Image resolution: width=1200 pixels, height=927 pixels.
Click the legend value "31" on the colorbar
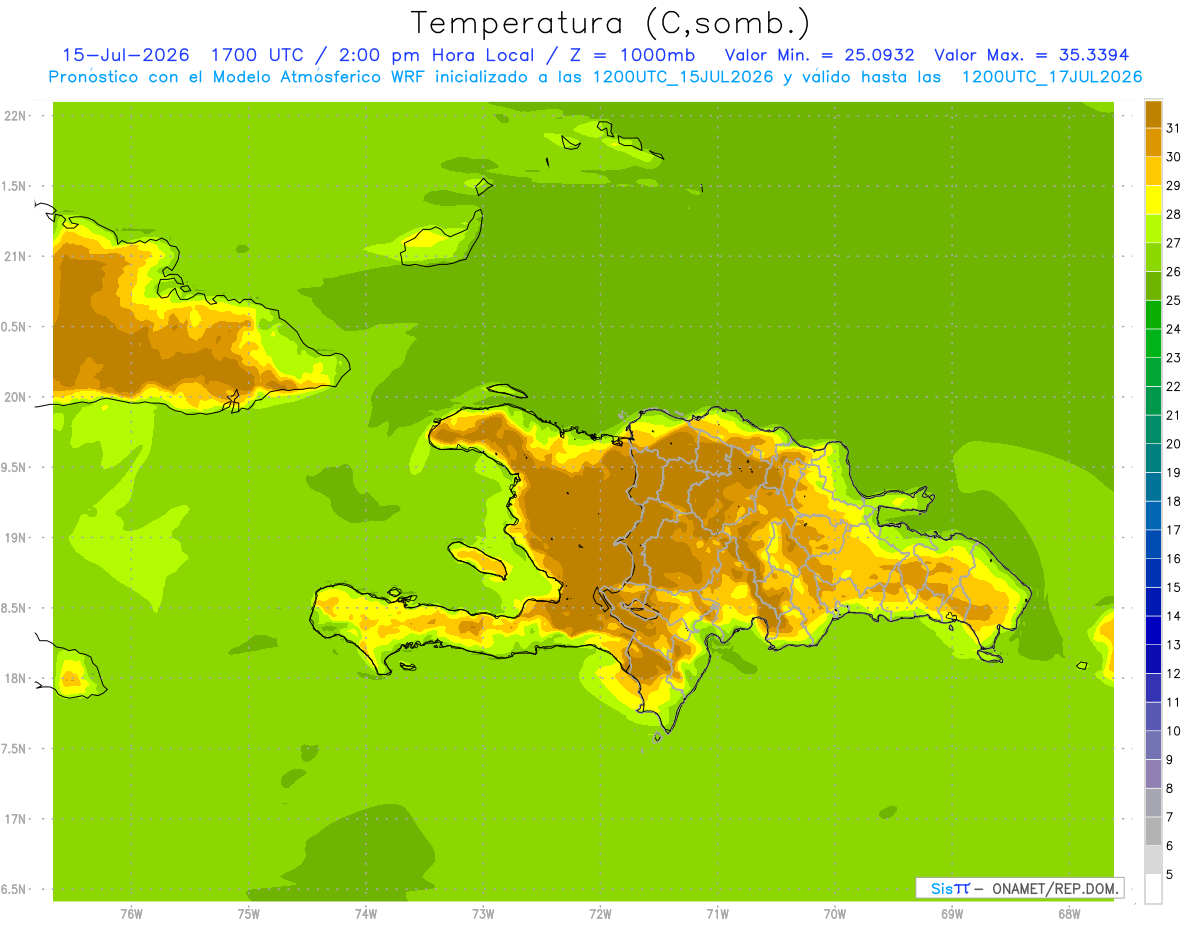point(1174,128)
